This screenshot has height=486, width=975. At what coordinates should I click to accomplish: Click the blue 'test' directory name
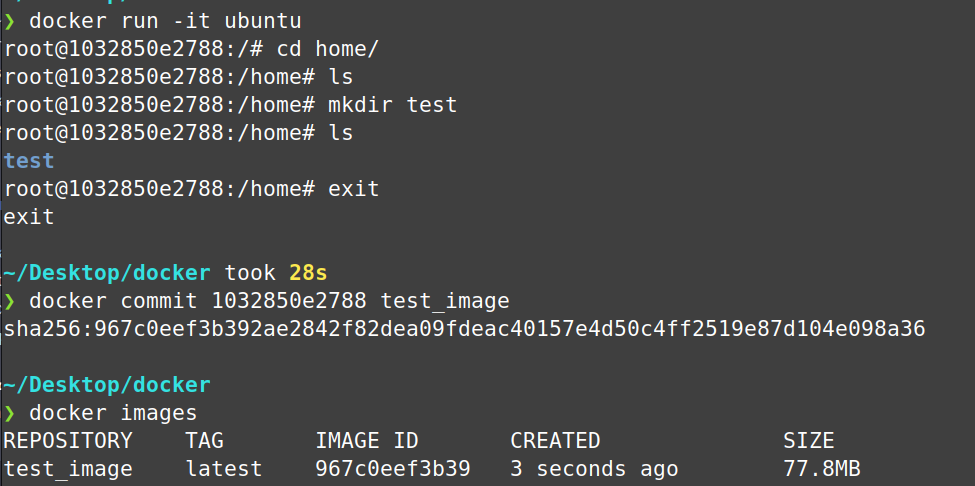29,160
